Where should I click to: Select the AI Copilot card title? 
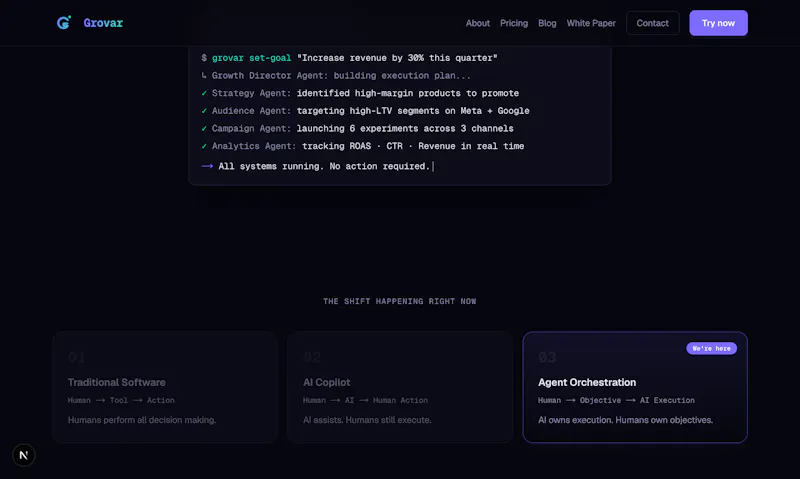click(327, 382)
